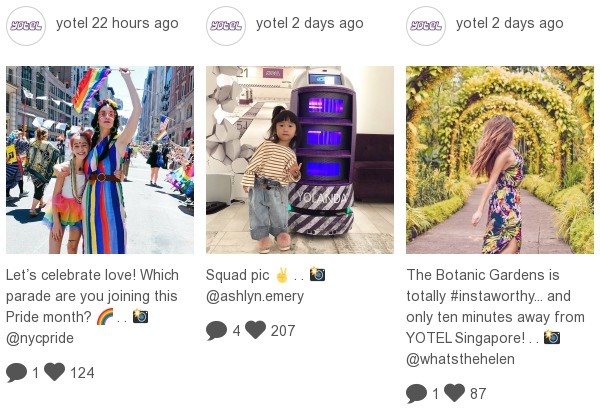
Task: Click the comment icon on the Botanic Gardens post
Action: (x=416, y=393)
